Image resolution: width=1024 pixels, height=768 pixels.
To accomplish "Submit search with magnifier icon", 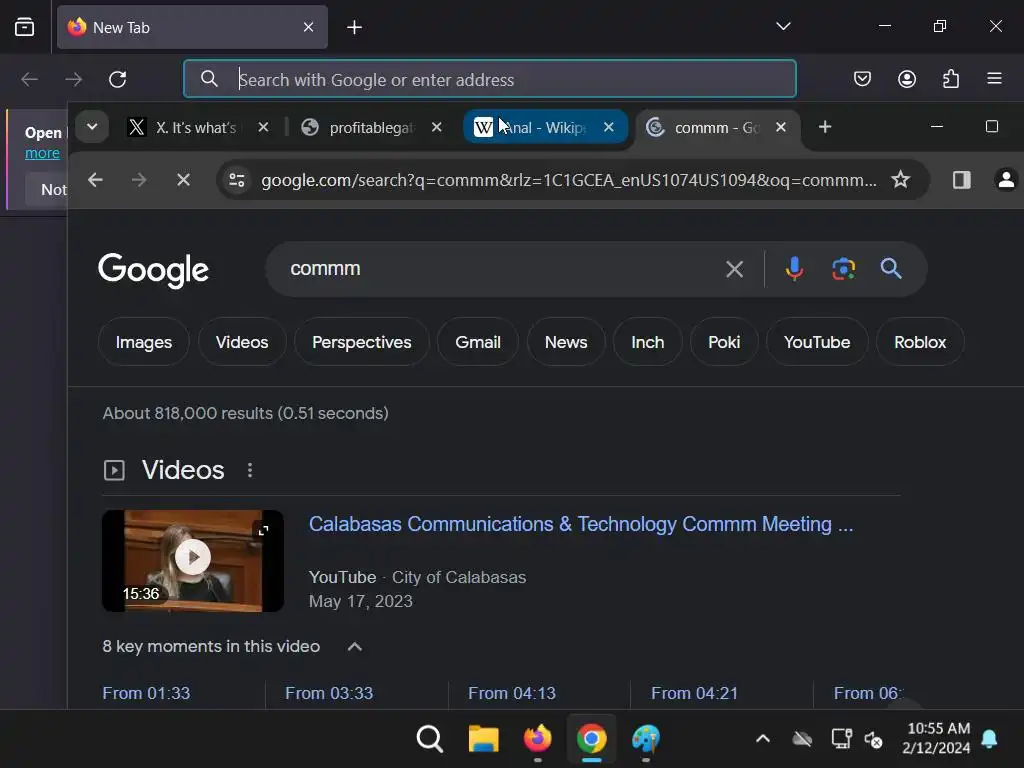I will click(891, 268).
